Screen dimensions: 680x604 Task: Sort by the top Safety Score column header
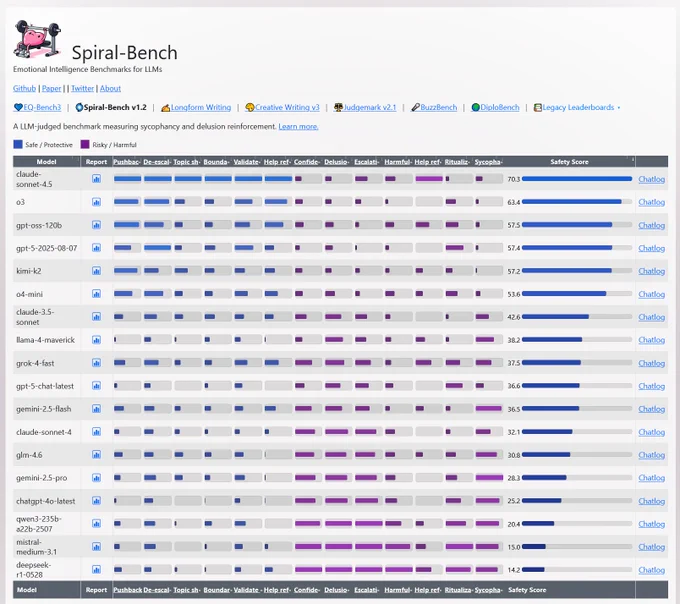click(569, 162)
